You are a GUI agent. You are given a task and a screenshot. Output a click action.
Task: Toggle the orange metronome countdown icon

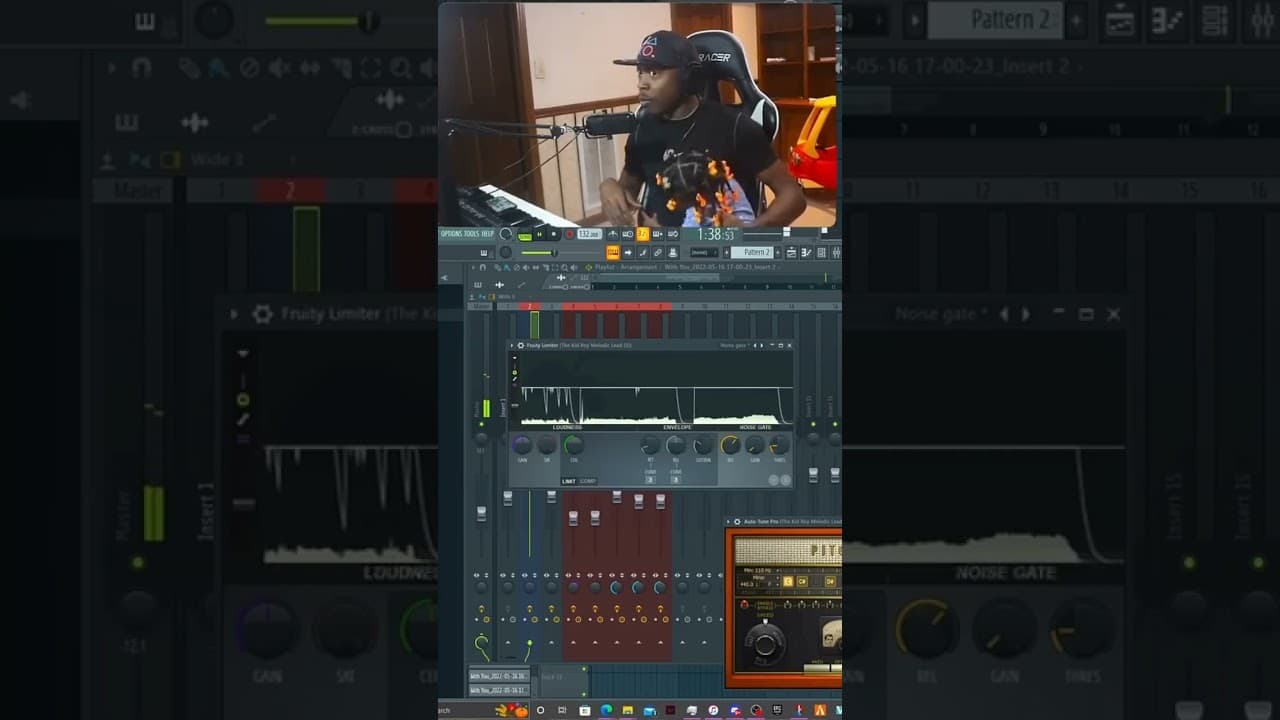[643, 234]
